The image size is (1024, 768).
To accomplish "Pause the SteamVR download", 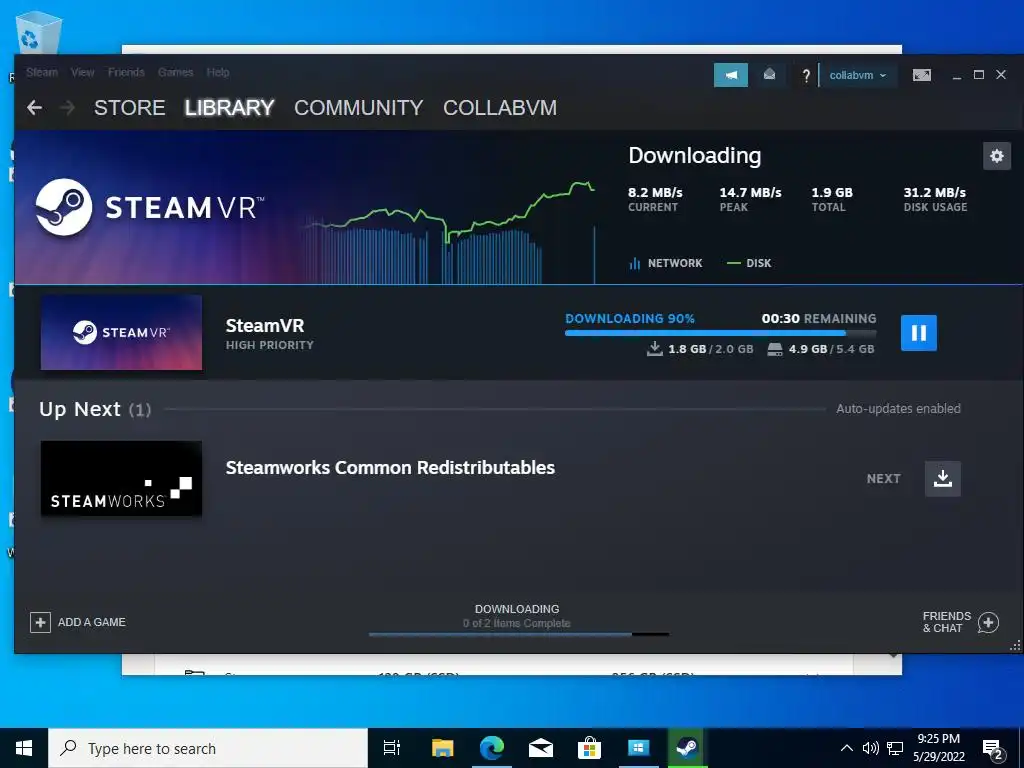I will (x=918, y=333).
